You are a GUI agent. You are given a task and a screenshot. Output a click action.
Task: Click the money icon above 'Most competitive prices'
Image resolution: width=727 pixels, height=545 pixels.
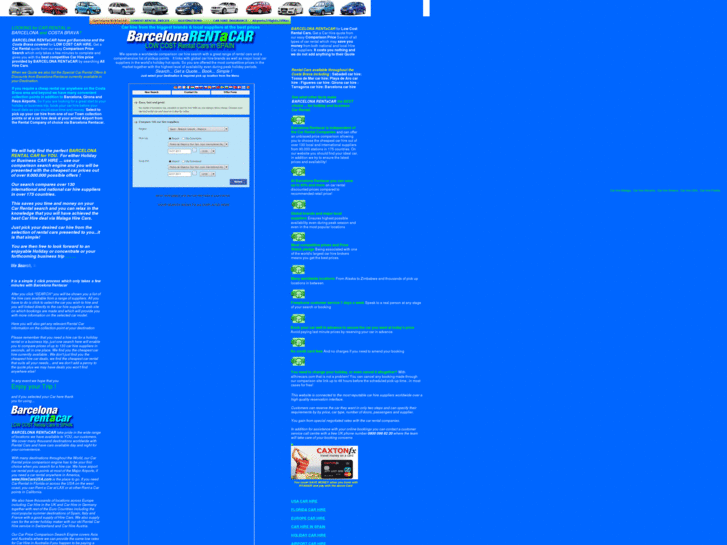(x=298, y=237)
